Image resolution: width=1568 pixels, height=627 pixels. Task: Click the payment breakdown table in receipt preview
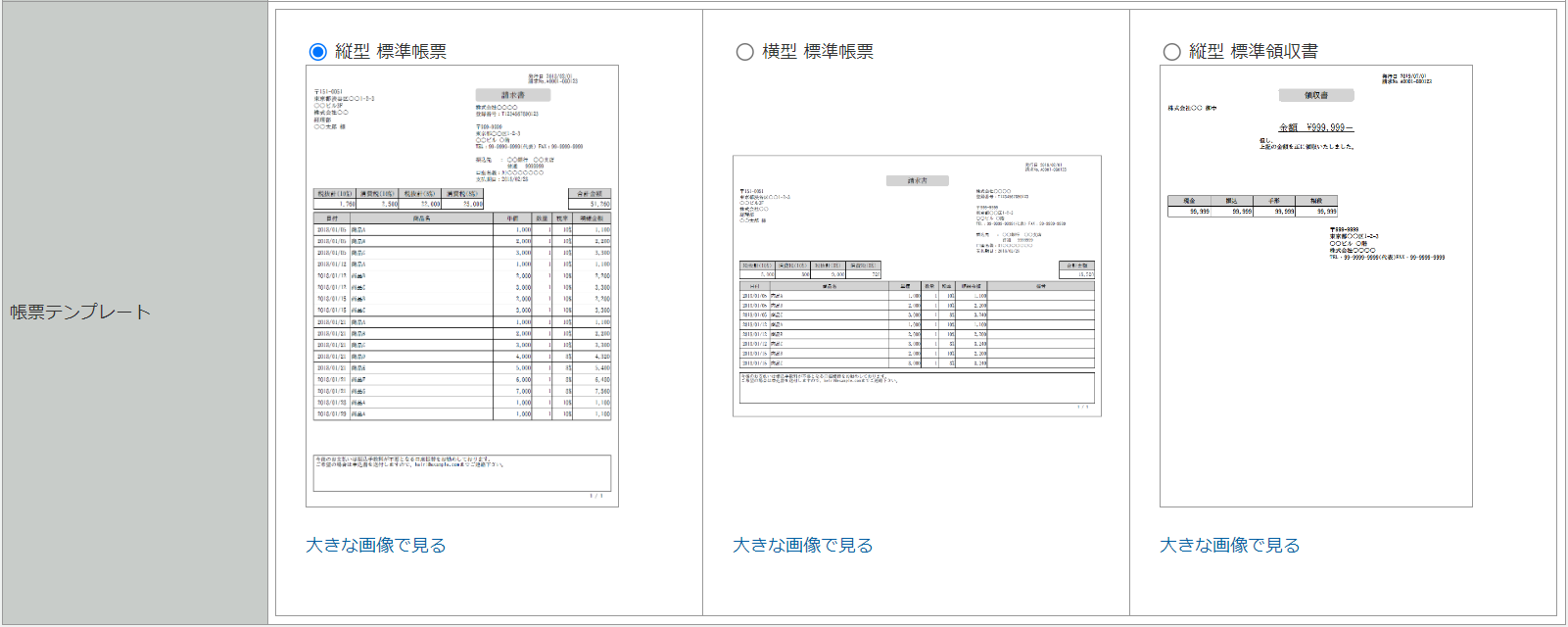coord(1253,206)
